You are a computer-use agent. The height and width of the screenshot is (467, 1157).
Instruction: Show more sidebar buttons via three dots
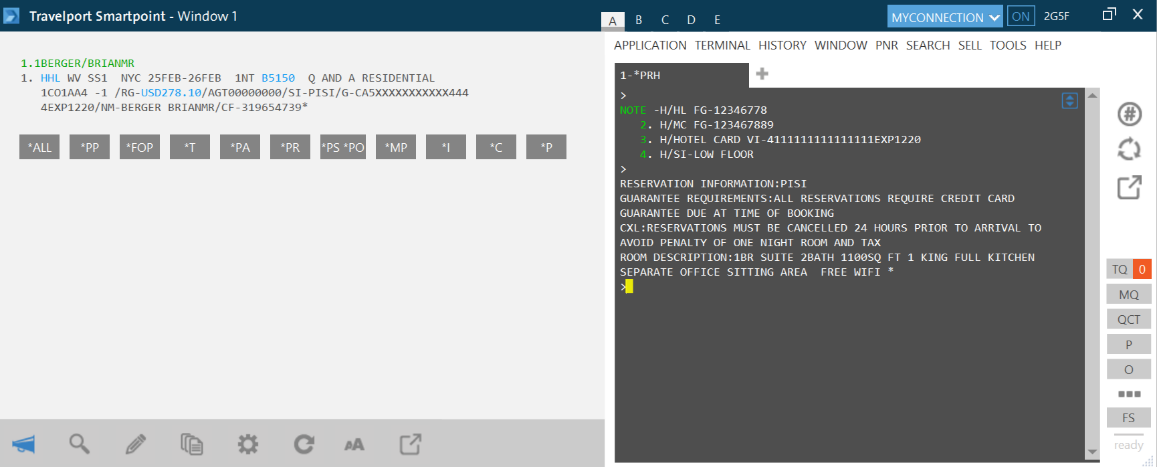[1129, 394]
